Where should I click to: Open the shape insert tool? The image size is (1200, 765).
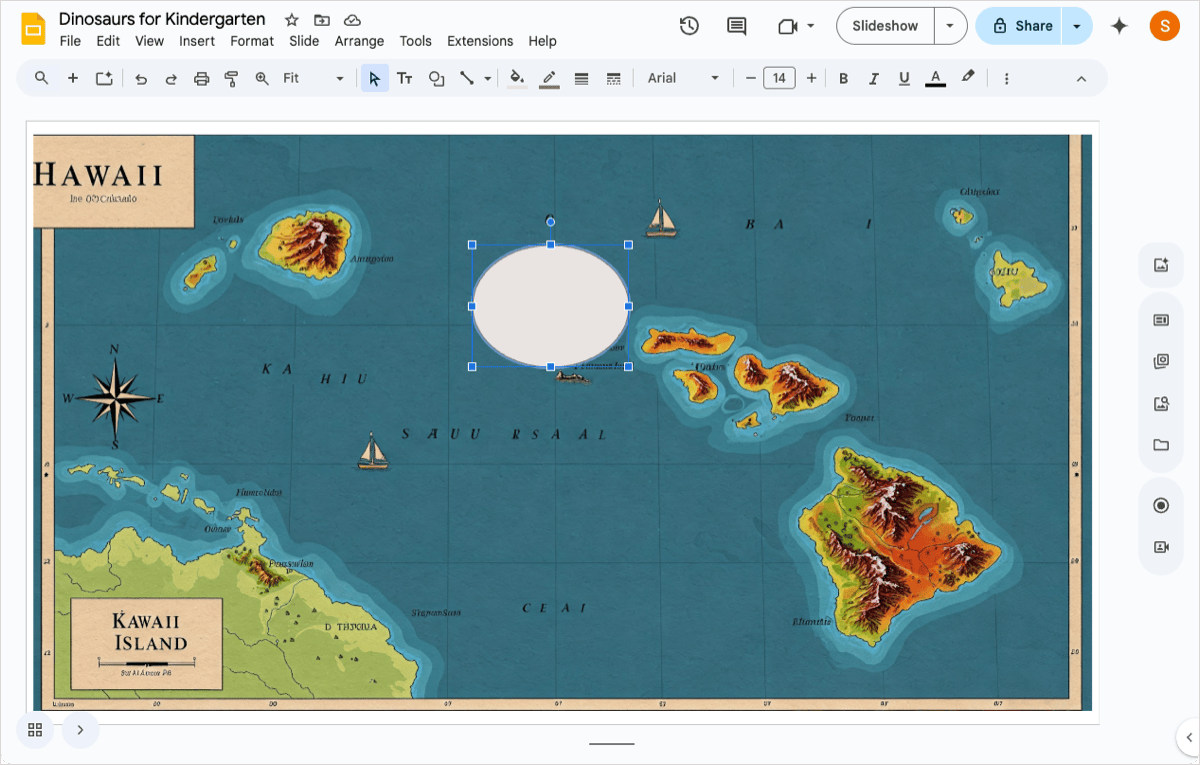pos(436,78)
